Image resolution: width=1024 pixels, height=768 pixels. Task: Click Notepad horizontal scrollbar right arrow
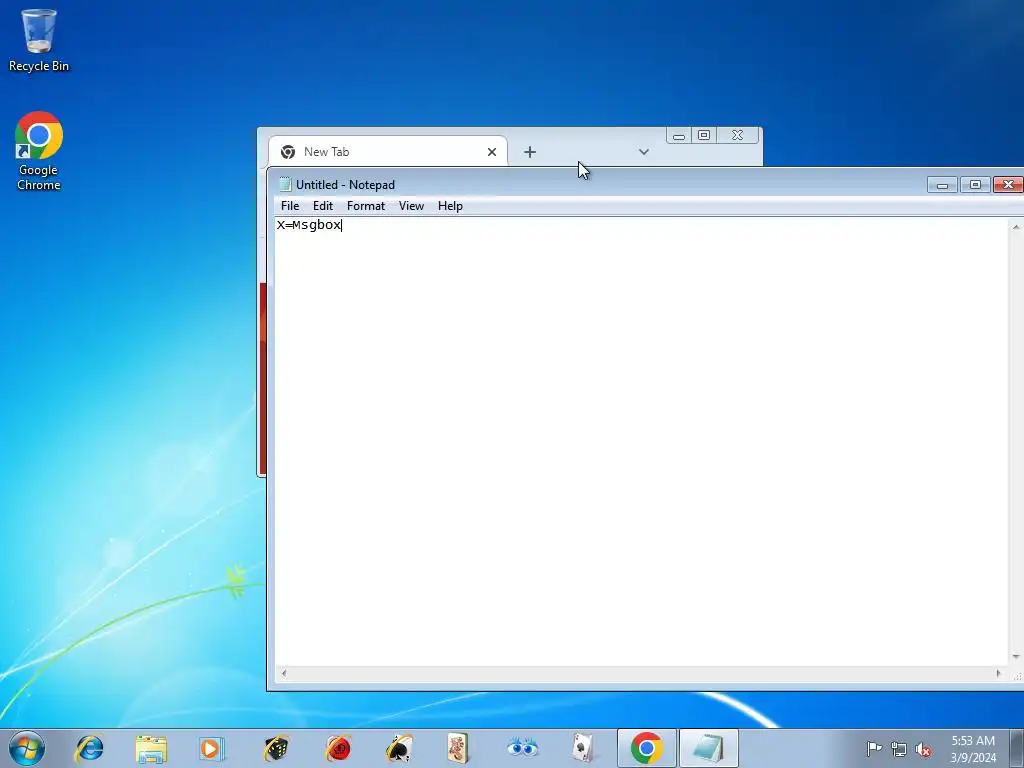998,673
